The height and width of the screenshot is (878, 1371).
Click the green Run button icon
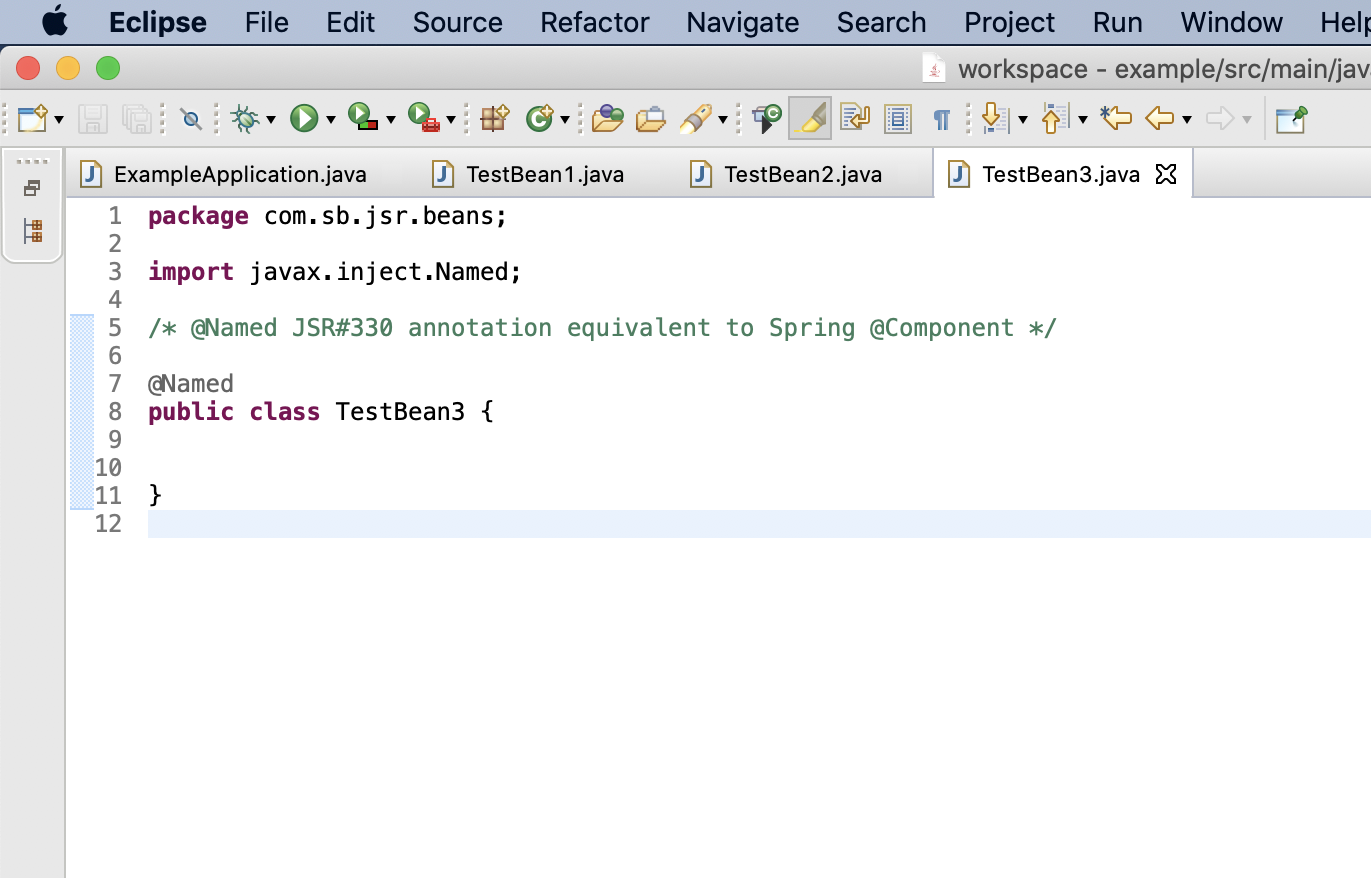tap(304, 119)
